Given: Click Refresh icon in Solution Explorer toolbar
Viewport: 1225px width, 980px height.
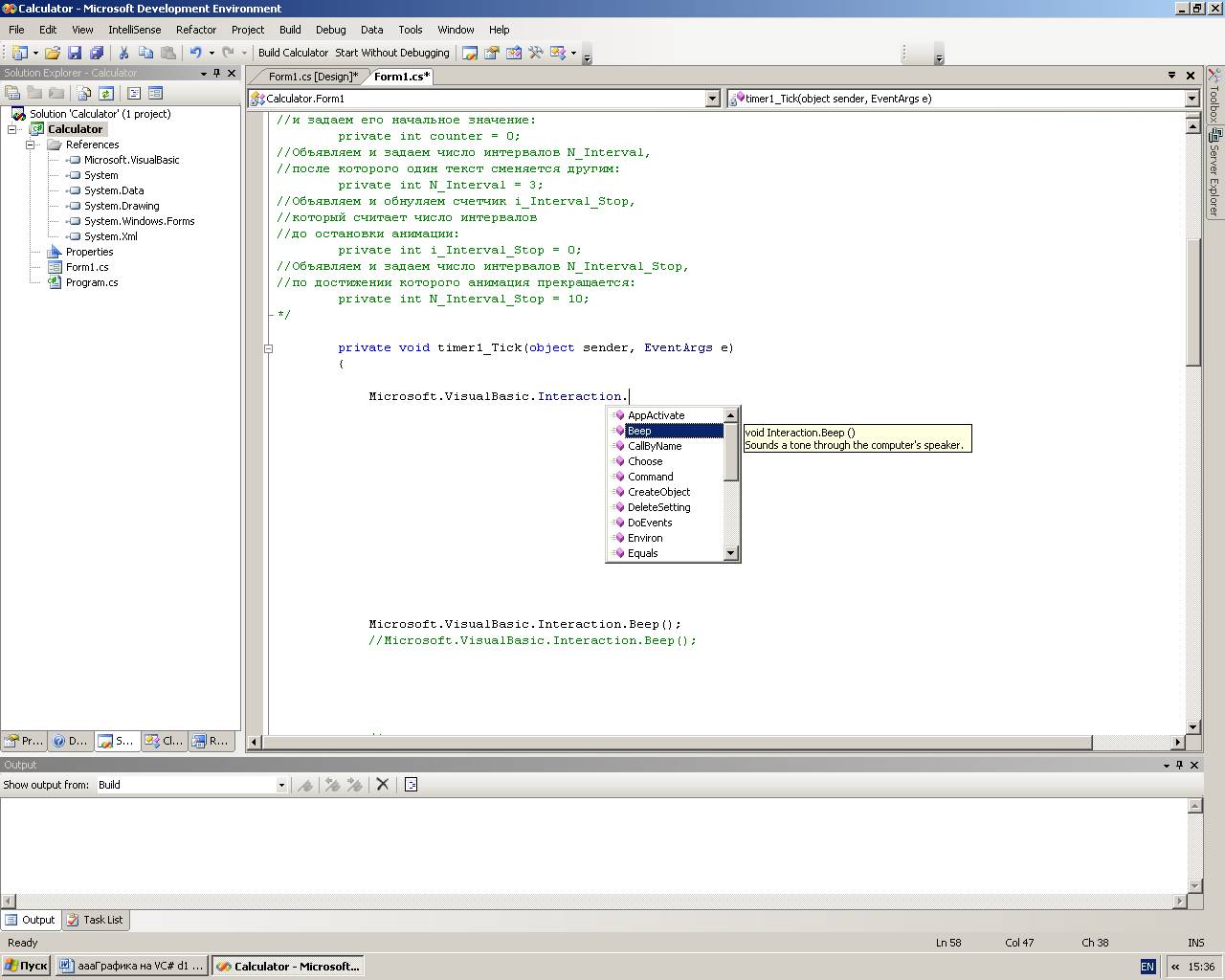Looking at the screenshot, I should (106, 93).
